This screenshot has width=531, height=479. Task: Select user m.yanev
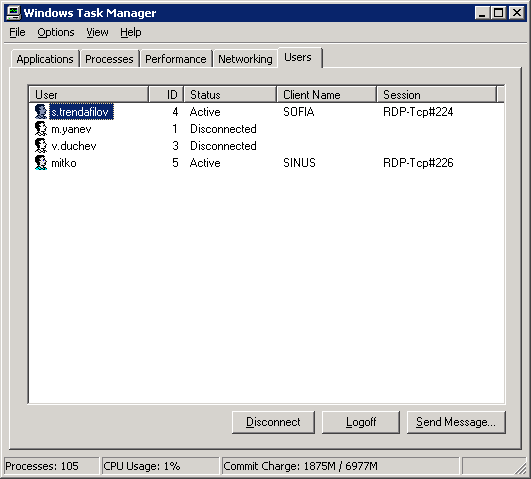[71, 129]
